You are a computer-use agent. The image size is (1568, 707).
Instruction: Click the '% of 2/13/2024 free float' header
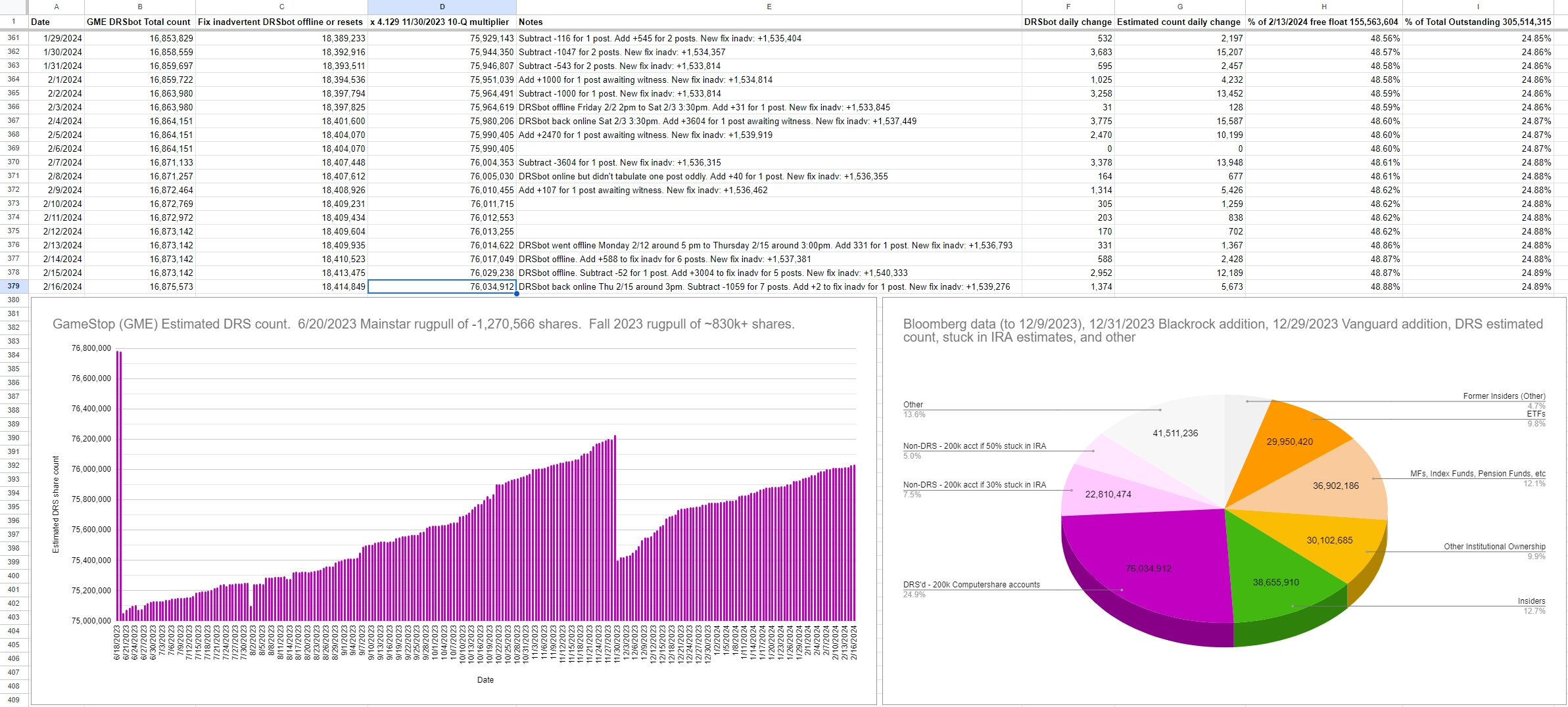tap(1323, 22)
